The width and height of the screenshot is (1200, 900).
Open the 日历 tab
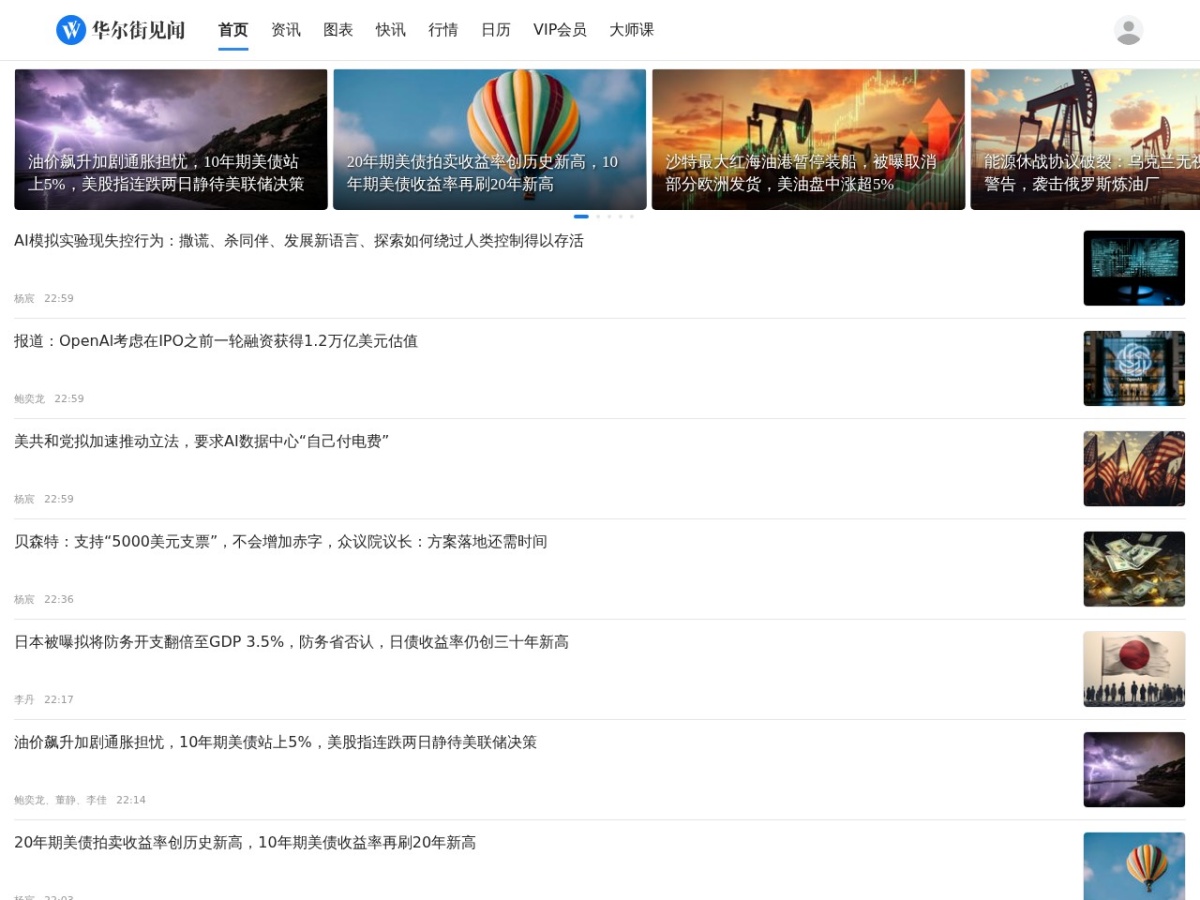(x=496, y=30)
